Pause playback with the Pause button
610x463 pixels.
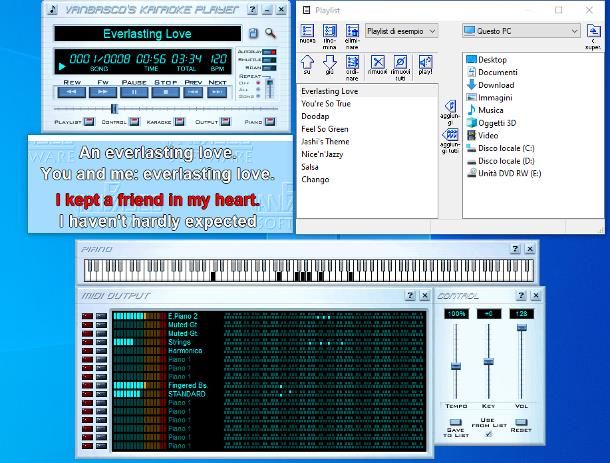pyautogui.click(x=134, y=92)
